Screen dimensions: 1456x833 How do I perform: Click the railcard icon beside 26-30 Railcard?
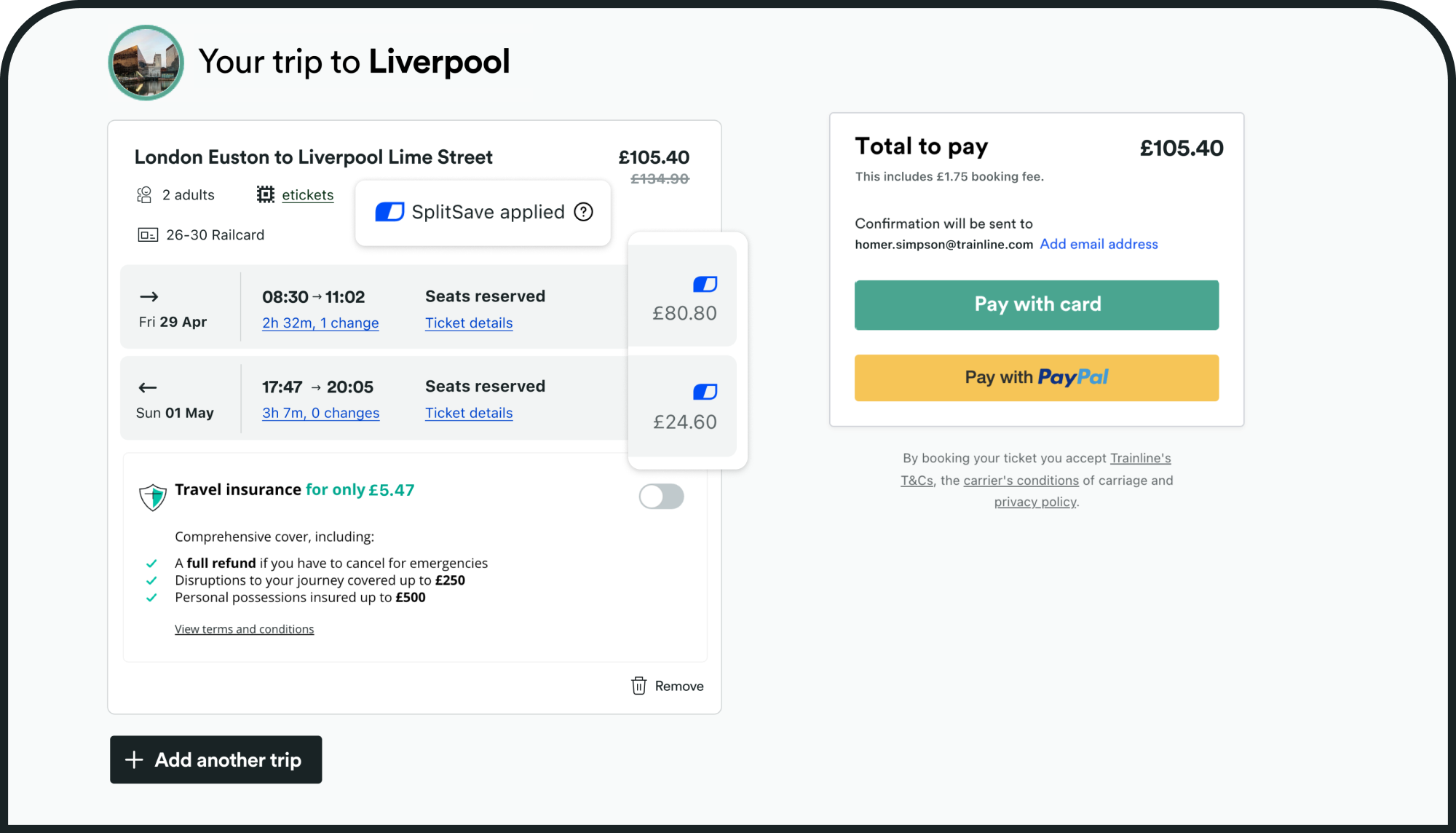(x=148, y=235)
